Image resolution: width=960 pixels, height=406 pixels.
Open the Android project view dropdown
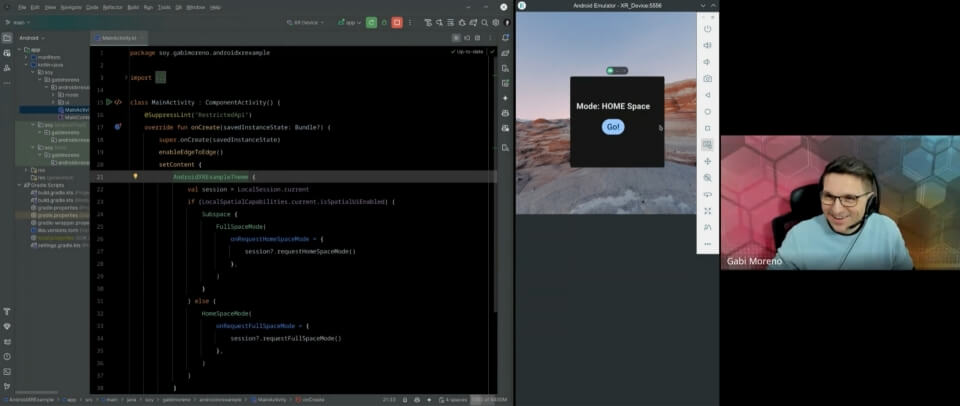pos(32,38)
